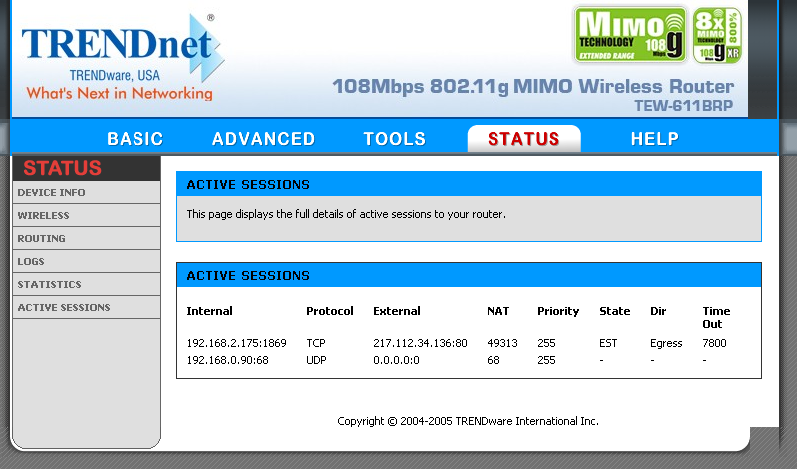
Task: Click the 192.168.2.175:1869 internal address
Action: (x=236, y=343)
